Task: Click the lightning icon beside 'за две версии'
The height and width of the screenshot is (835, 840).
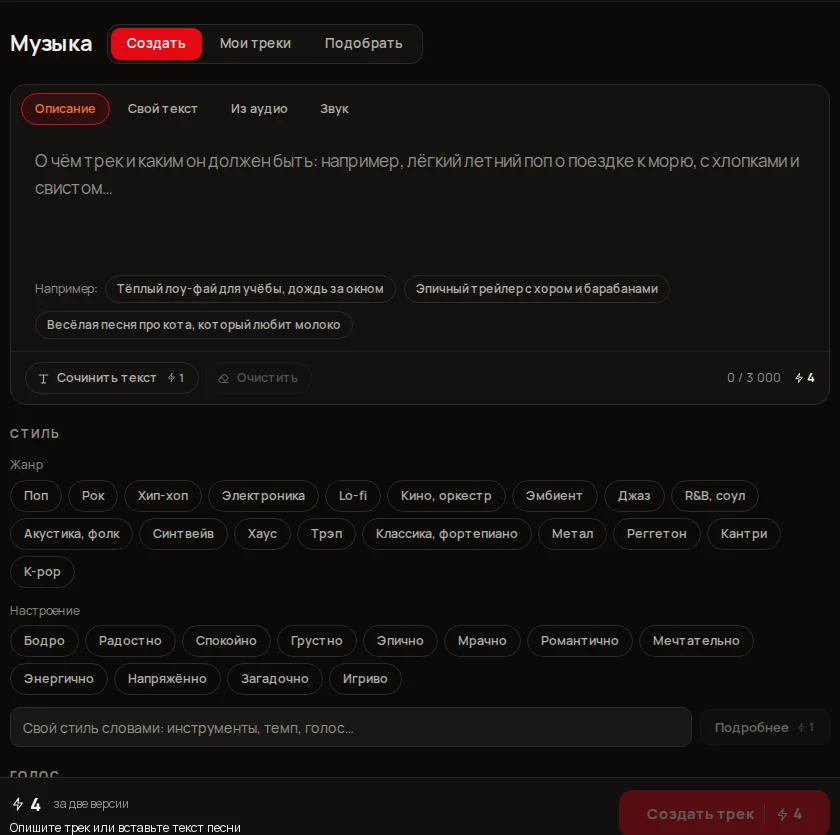Action: 18,804
